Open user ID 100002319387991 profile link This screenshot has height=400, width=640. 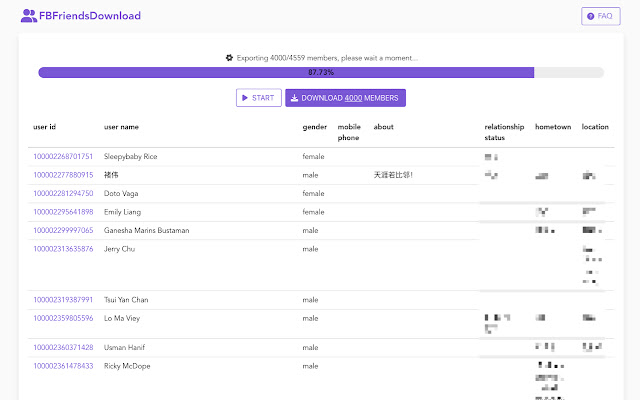[x=63, y=300]
